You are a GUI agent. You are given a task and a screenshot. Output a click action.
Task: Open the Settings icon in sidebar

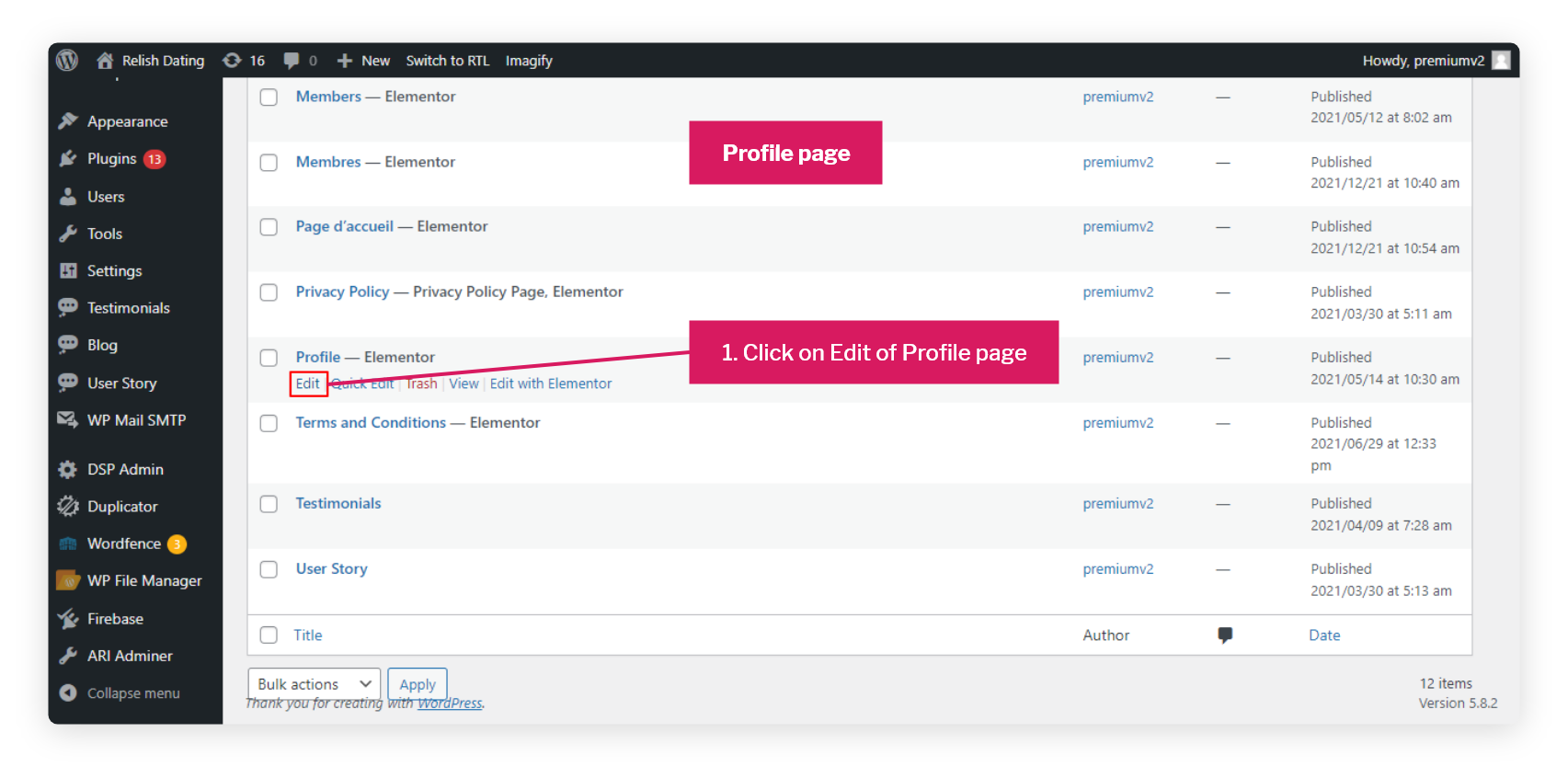(68, 270)
